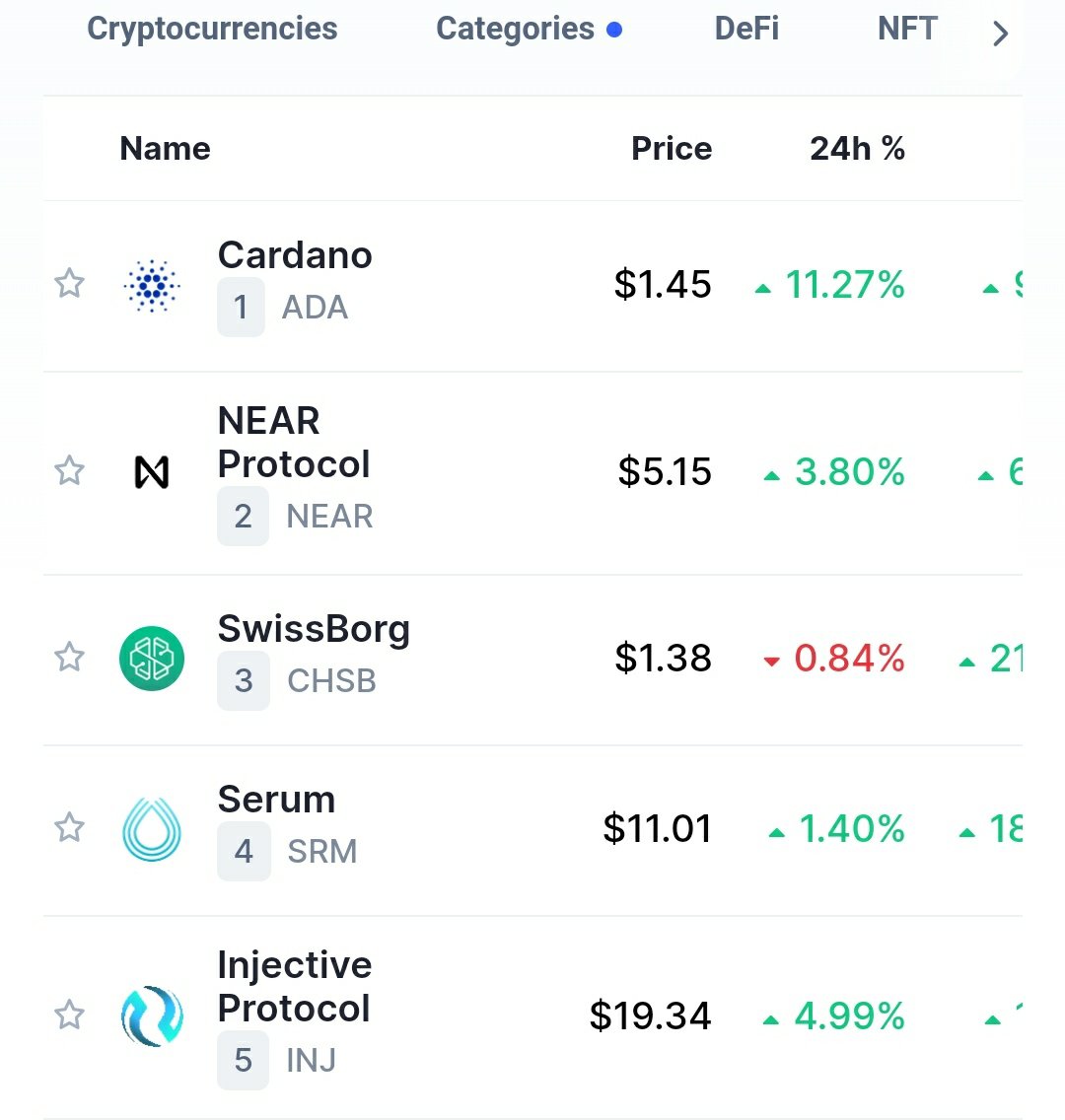Favorite Cardano with its star
Image resolution: width=1065 pixels, height=1120 pixels.
click(x=69, y=284)
